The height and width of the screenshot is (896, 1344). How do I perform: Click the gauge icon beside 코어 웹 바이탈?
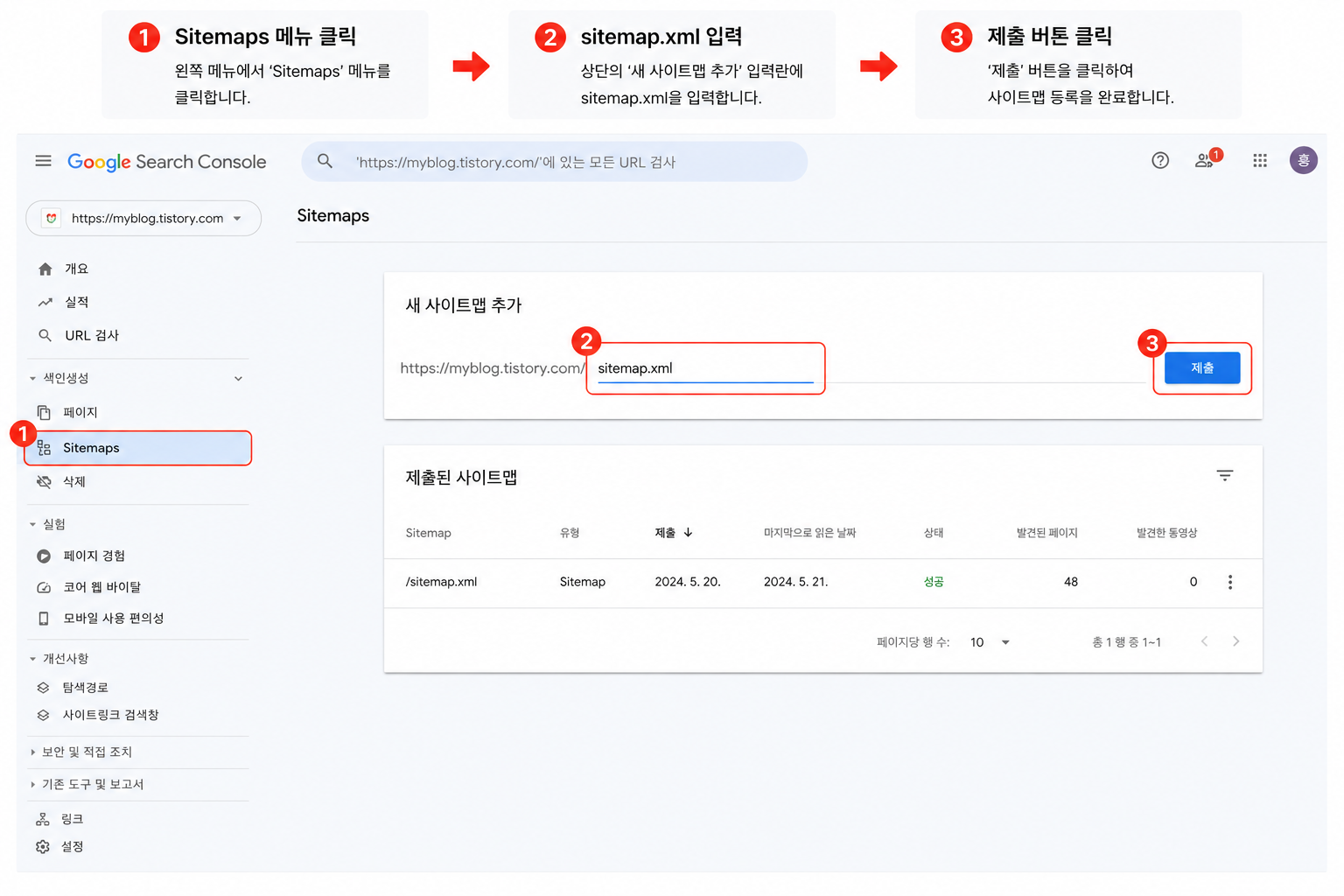[44, 588]
